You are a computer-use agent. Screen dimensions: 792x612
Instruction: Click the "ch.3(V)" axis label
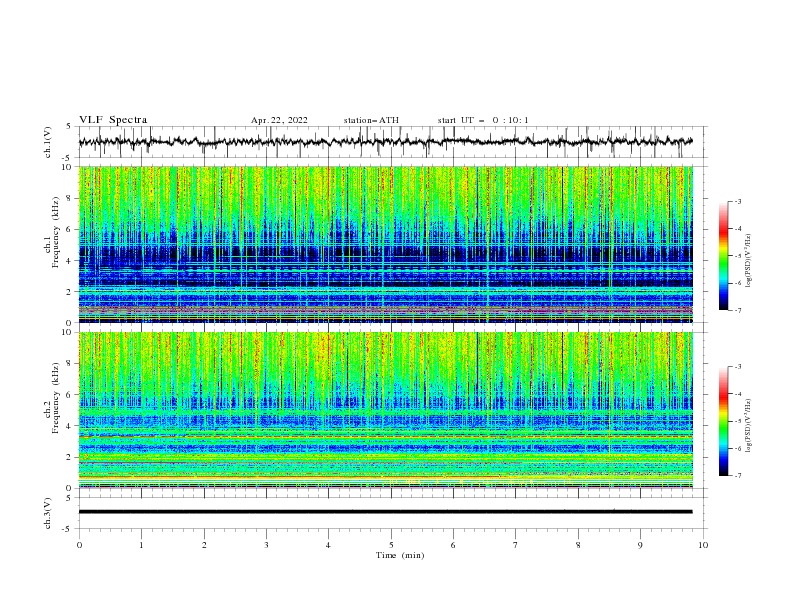[48, 513]
